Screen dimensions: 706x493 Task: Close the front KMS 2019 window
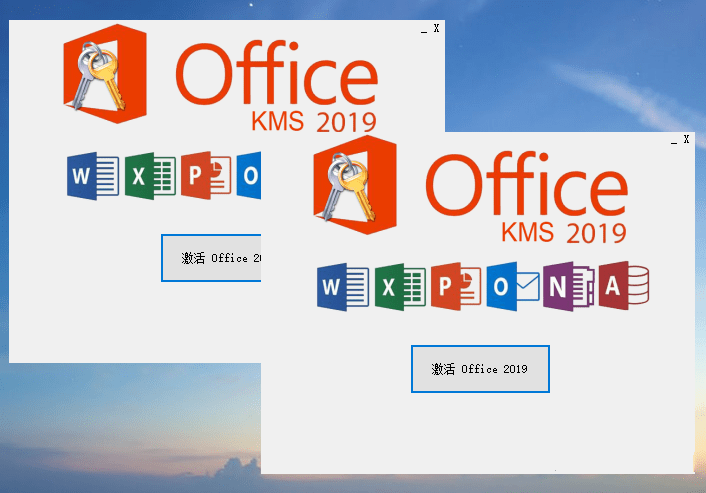click(x=686, y=140)
